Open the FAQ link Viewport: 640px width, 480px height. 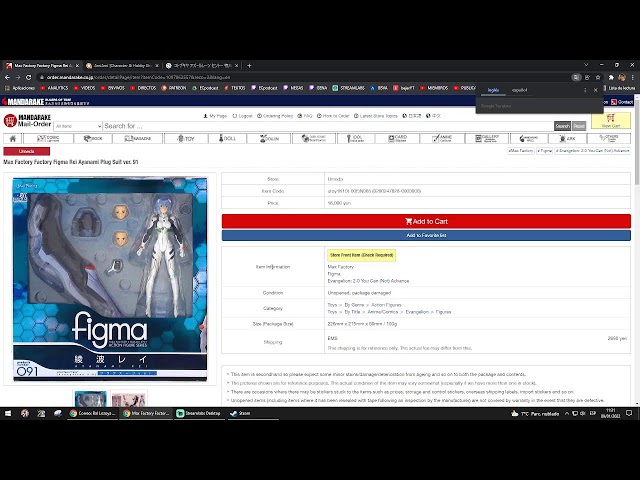pyautogui.click(x=305, y=116)
